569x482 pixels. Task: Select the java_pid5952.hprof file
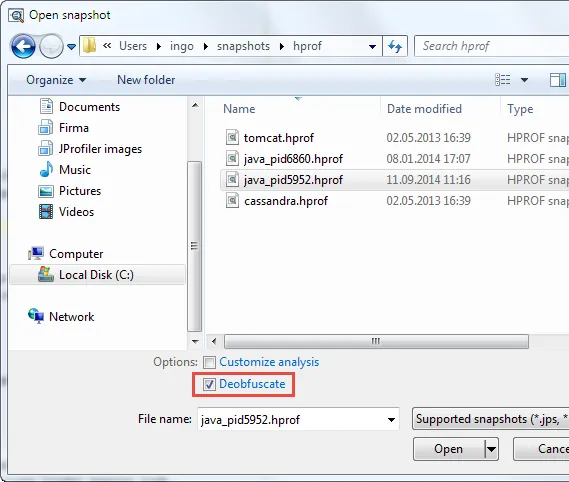(x=293, y=180)
